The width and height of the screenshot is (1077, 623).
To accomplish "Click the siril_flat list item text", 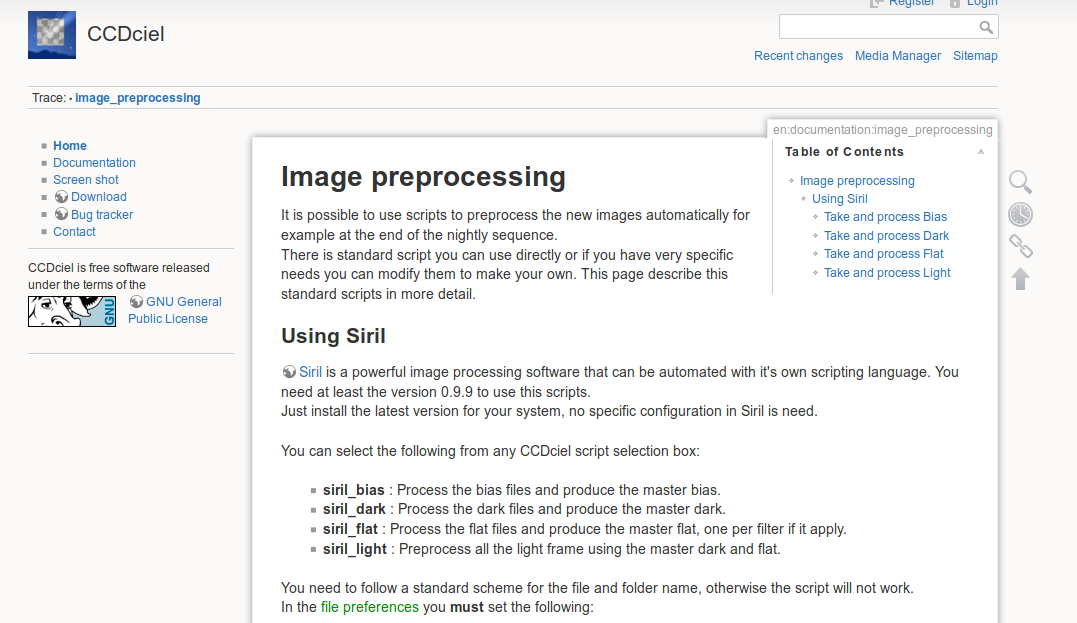I will tap(585, 529).
